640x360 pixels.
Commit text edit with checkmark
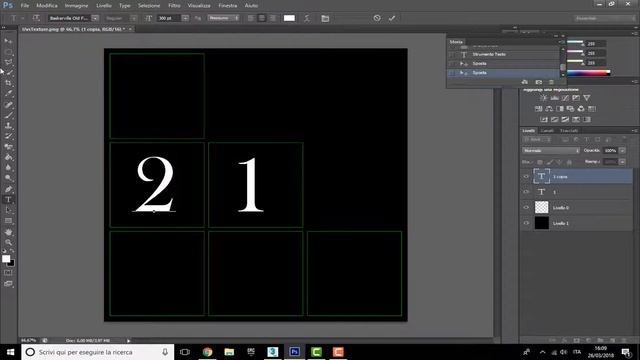point(392,18)
